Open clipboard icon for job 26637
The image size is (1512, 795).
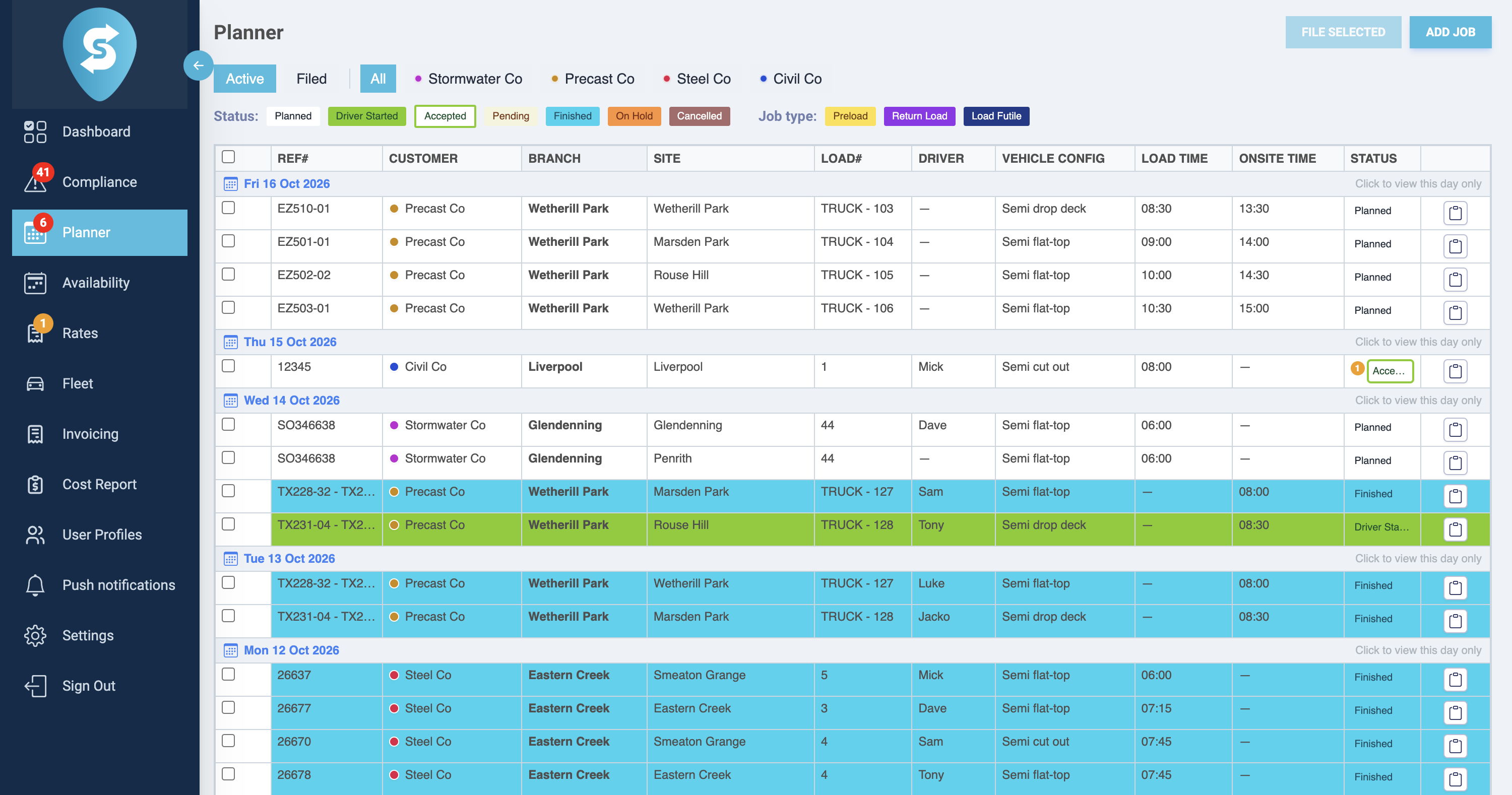(x=1455, y=680)
